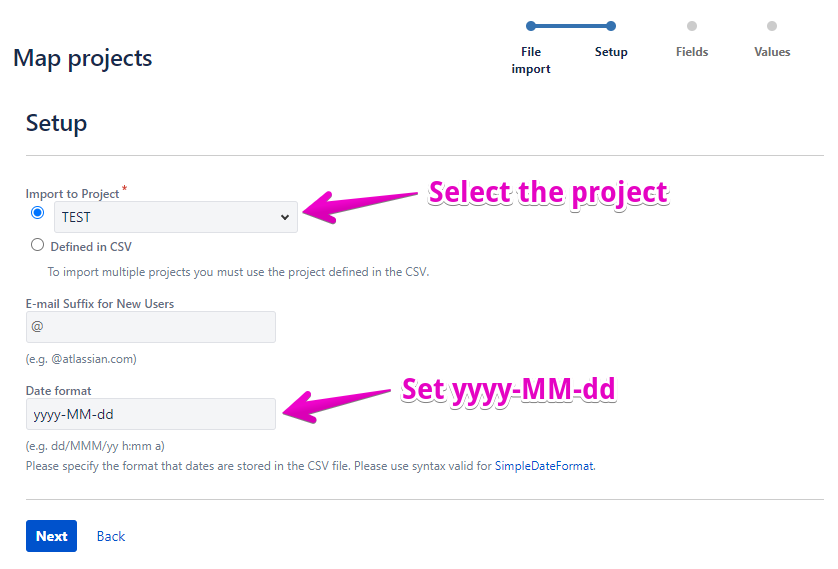The width and height of the screenshot is (838, 569).
Task: Jump to the Fields step
Action: tap(692, 52)
